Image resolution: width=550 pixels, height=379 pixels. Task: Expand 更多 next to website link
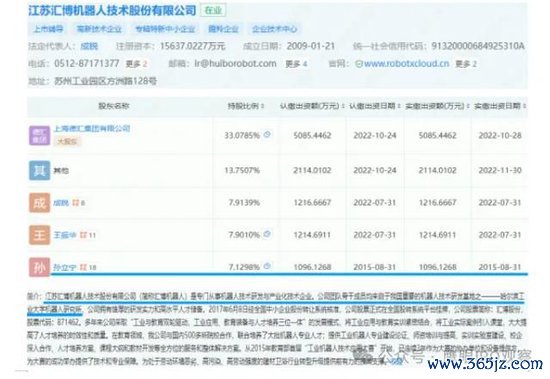point(466,64)
